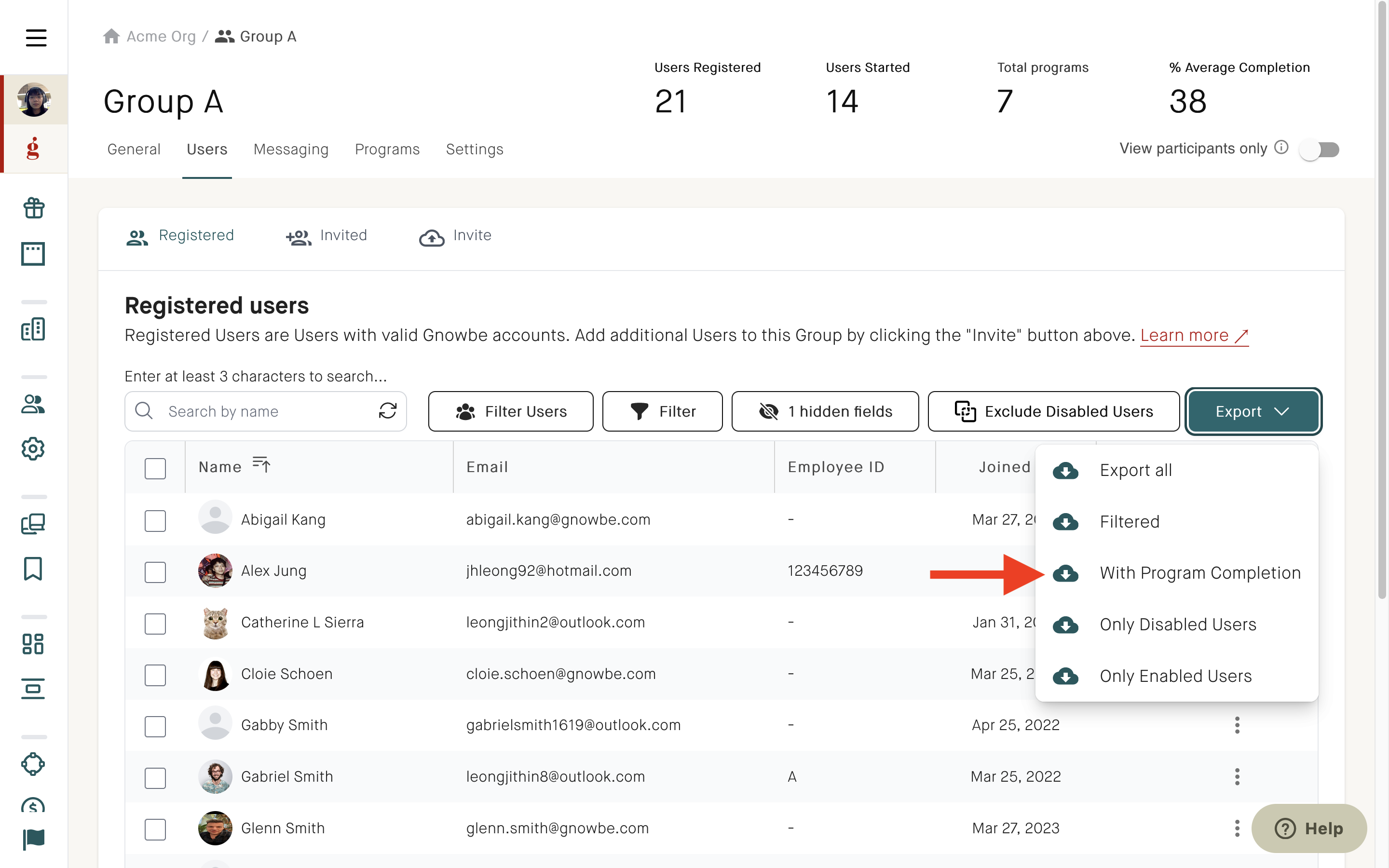The width and height of the screenshot is (1389, 868).
Task: Open the hamburger menu icon
Action: 36,38
